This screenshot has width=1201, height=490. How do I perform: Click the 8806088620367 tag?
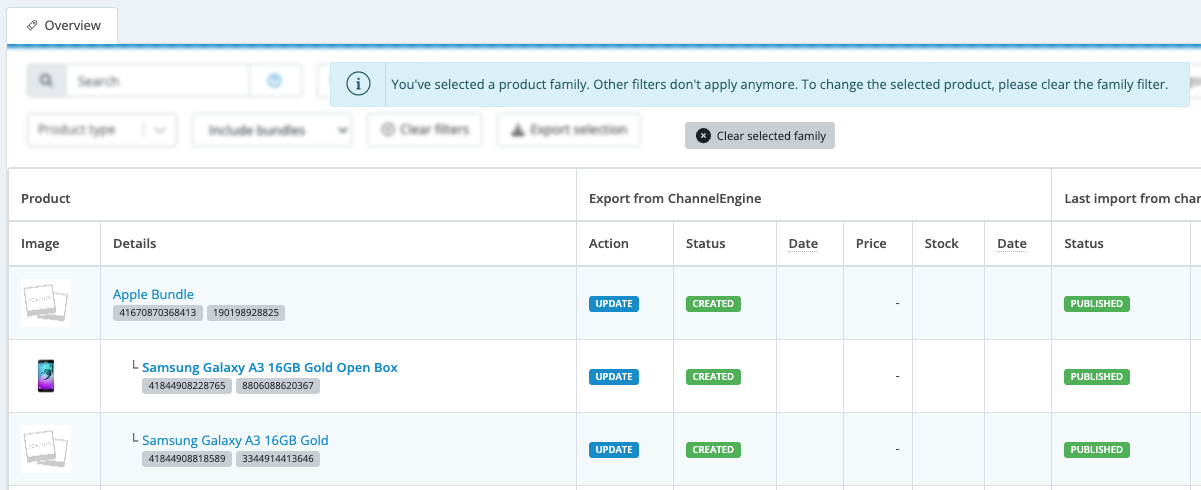(278, 386)
